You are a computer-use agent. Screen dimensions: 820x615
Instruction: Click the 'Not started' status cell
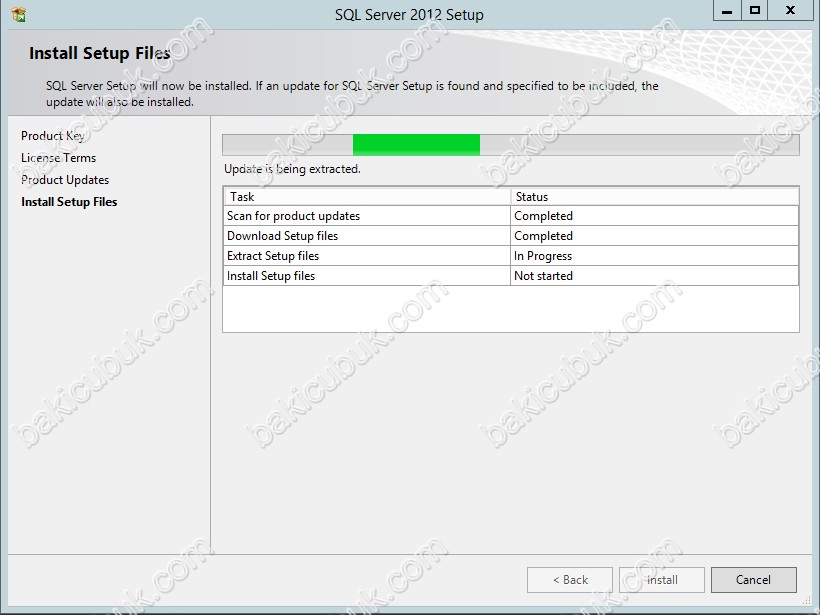click(654, 276)
